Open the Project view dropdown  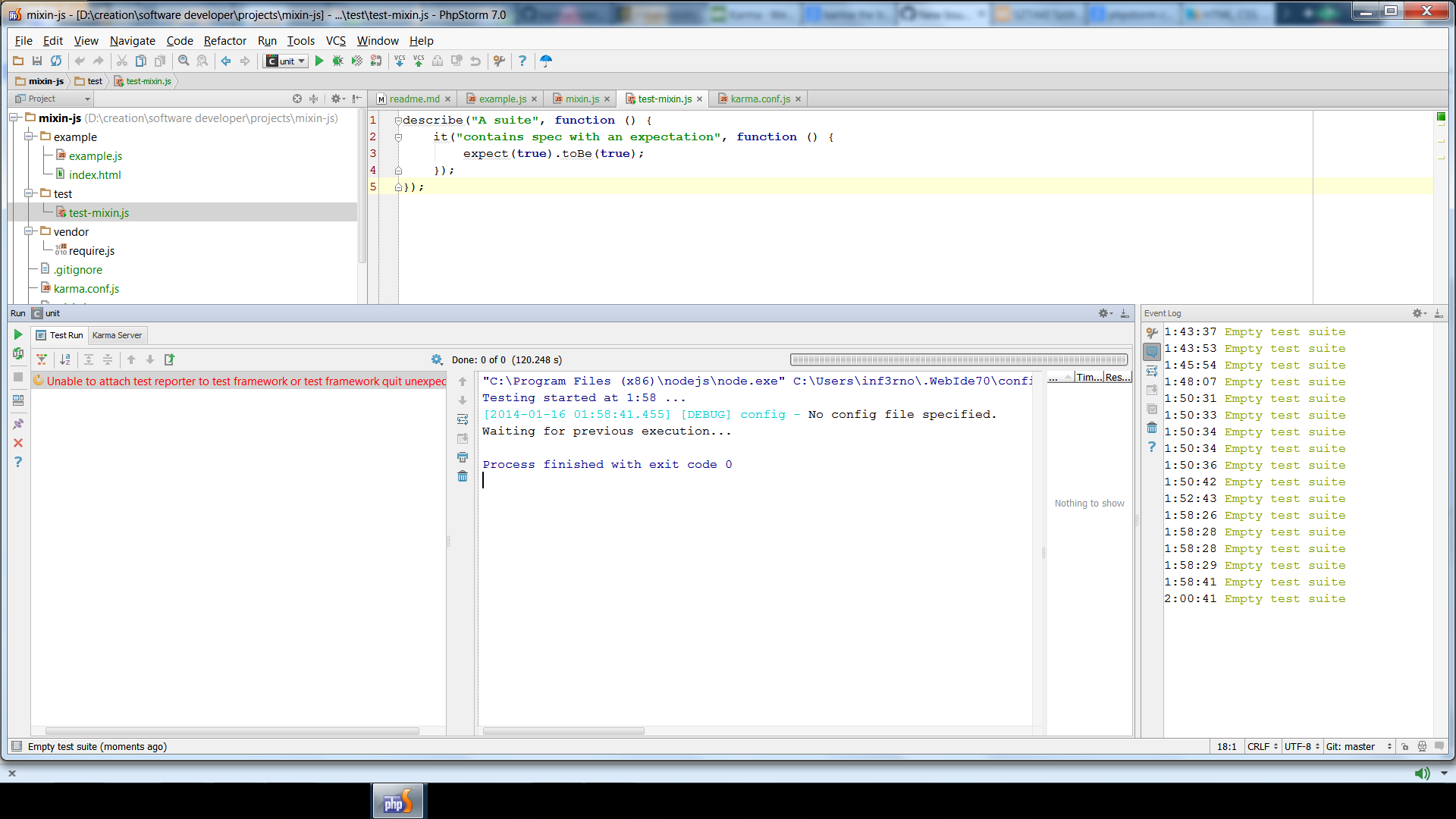coord(52,99)
